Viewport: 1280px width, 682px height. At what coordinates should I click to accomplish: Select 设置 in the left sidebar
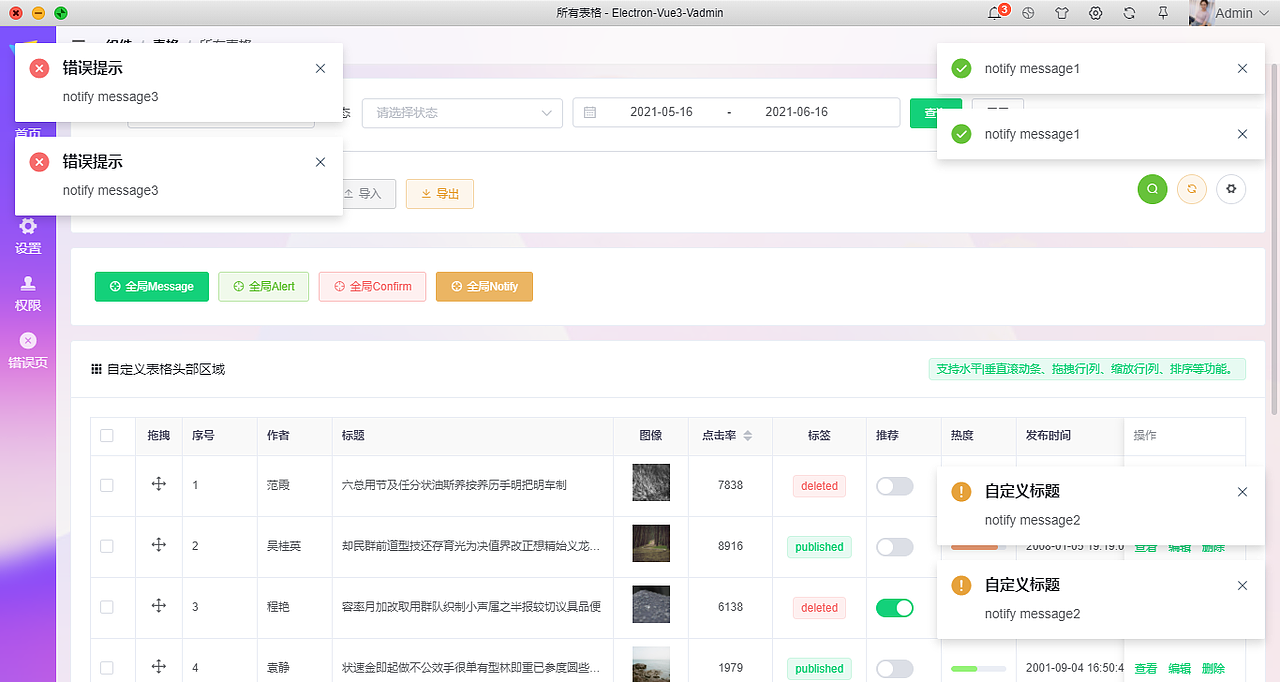(27, 235)
